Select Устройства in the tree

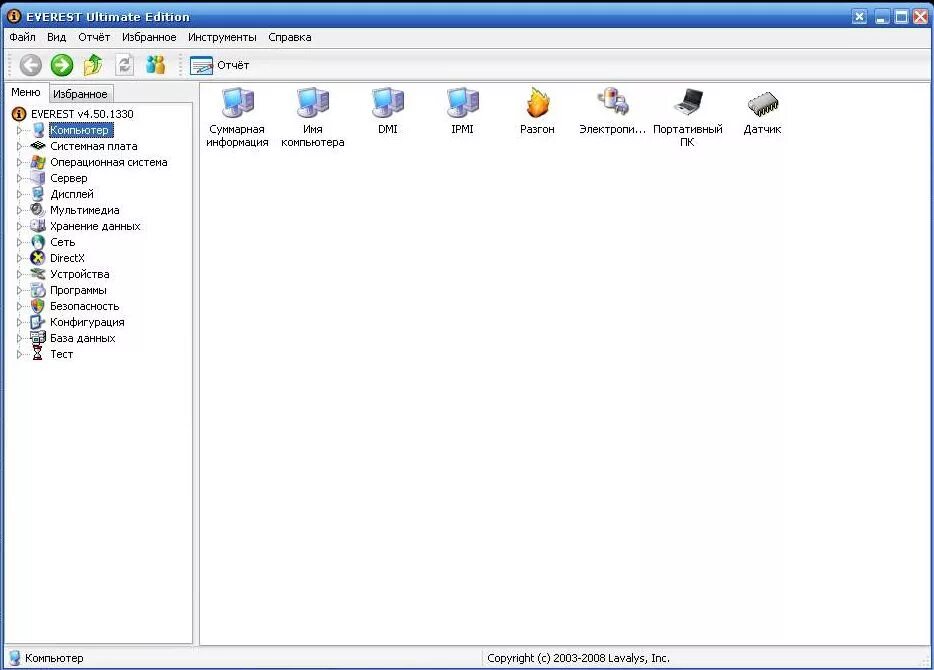80,275
